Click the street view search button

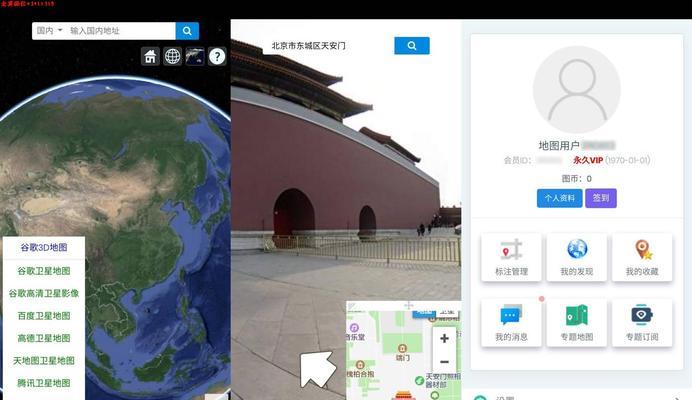(412, 45)
